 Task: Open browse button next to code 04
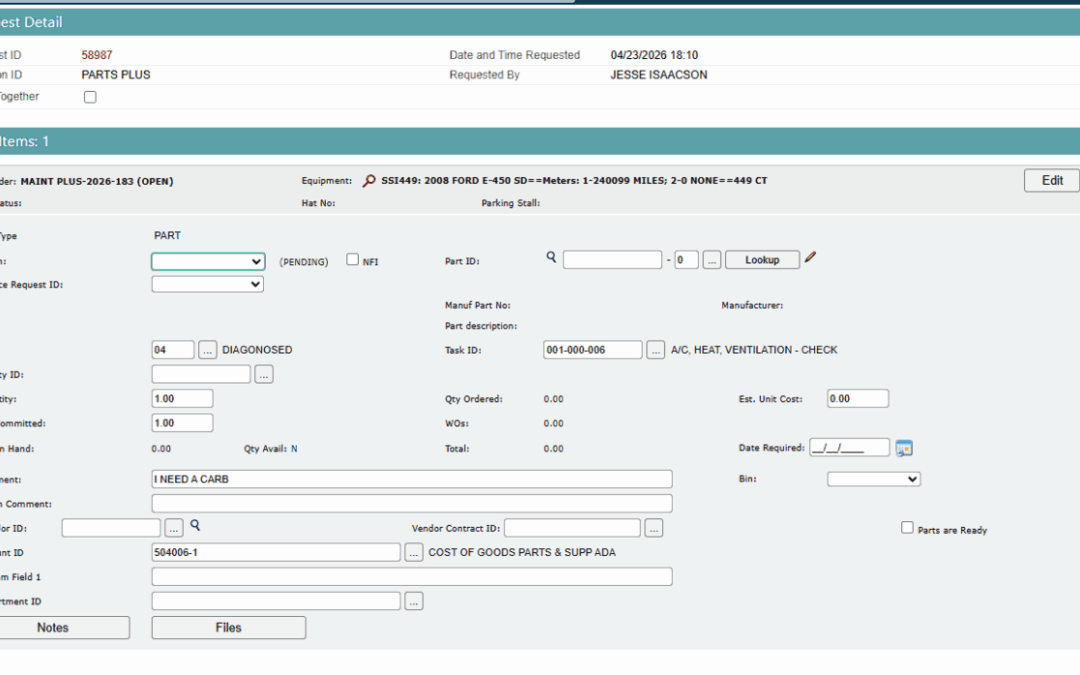click(207, 350)
